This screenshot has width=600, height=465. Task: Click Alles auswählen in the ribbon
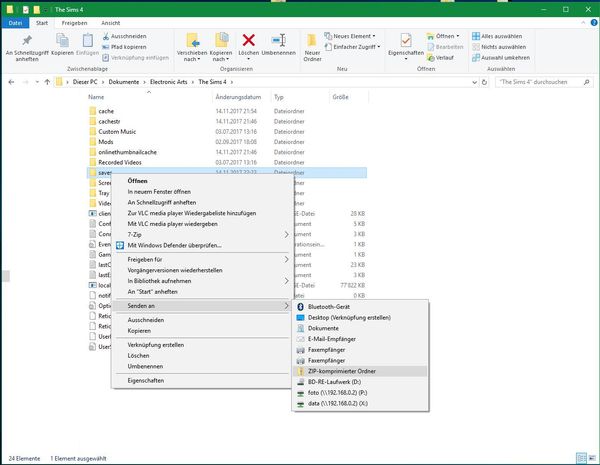[497, 36]
